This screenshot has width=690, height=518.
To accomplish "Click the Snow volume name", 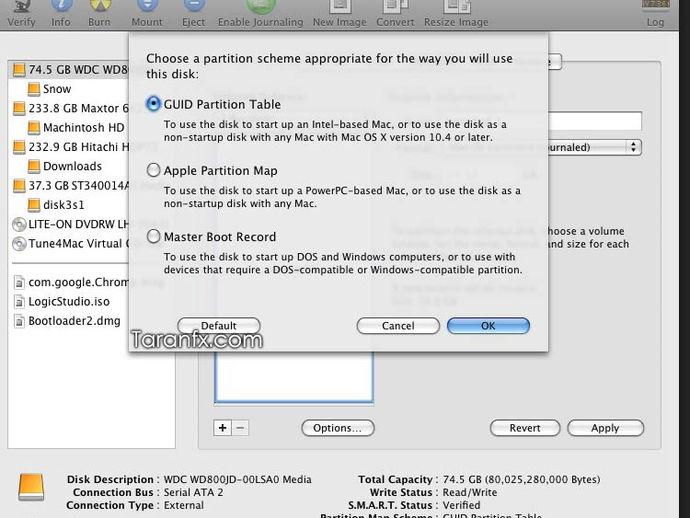I will [57, 89].
